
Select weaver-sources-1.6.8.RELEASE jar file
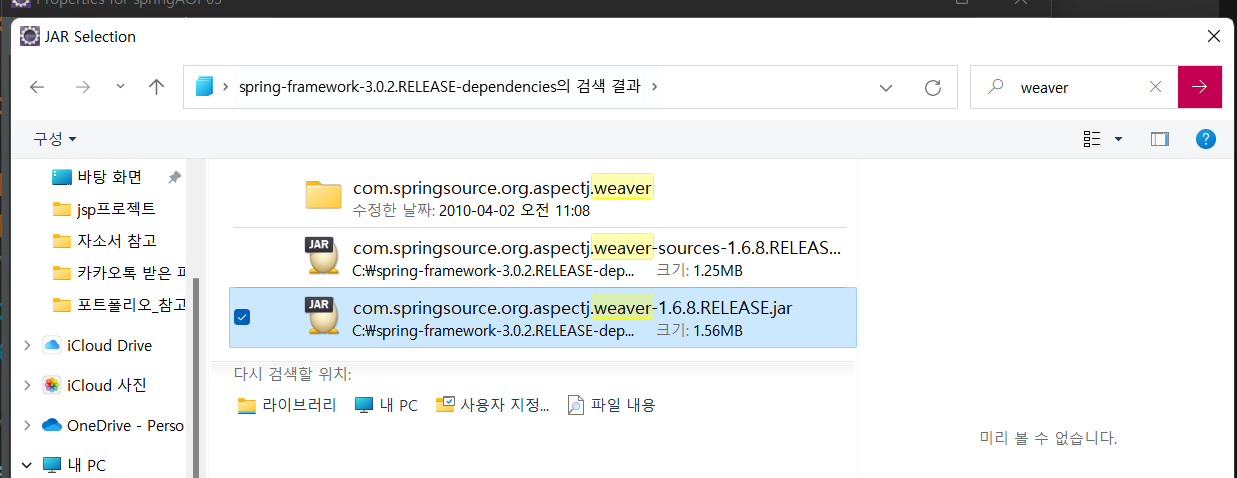[x=543, y=257]
